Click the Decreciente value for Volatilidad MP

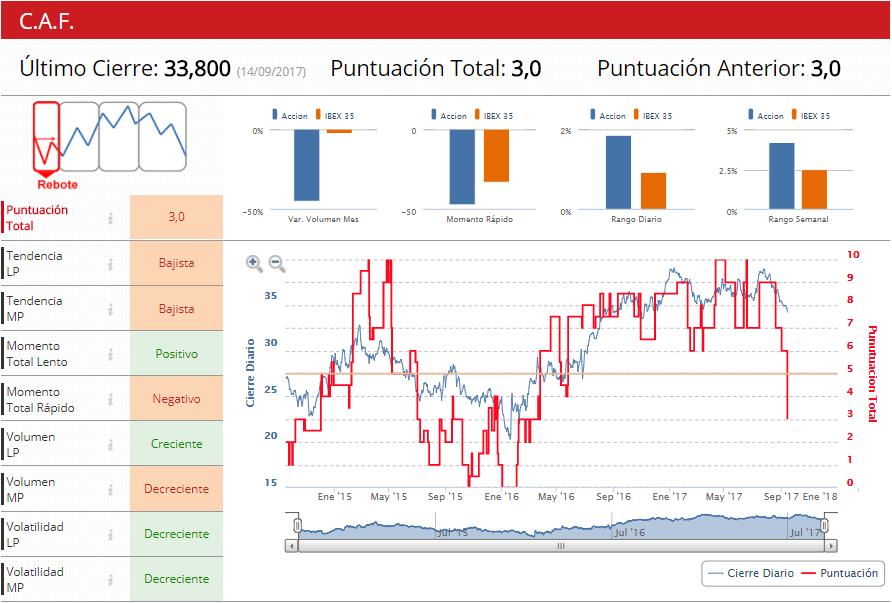(176, 579)
